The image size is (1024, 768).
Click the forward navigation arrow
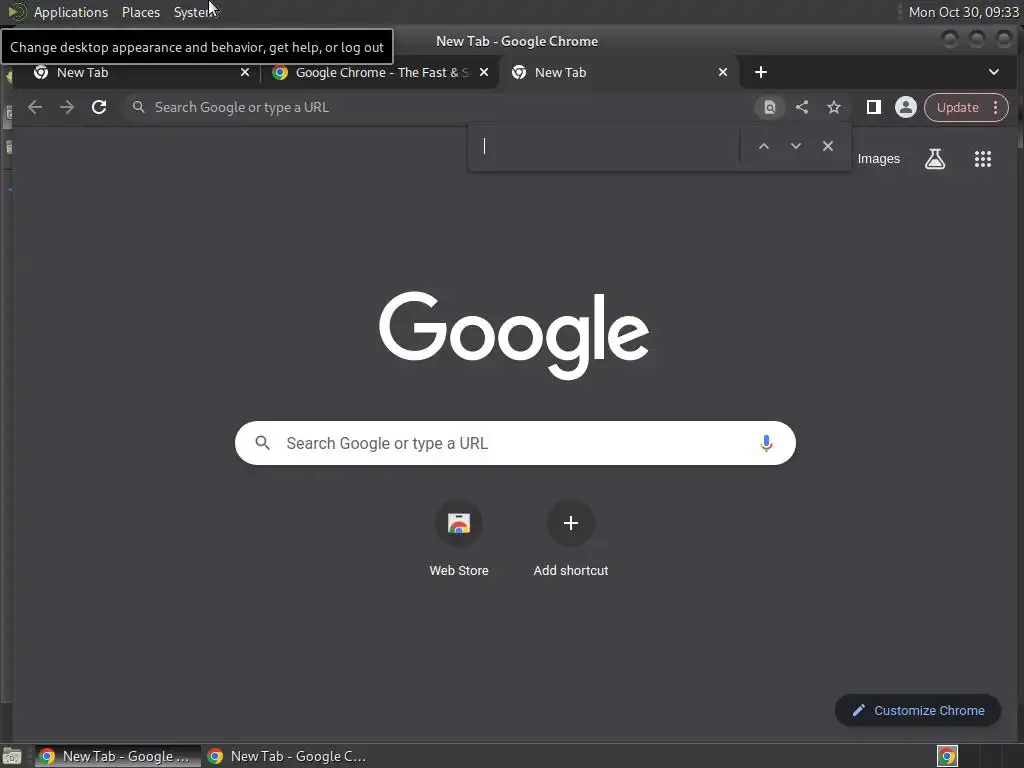[67, 107]
